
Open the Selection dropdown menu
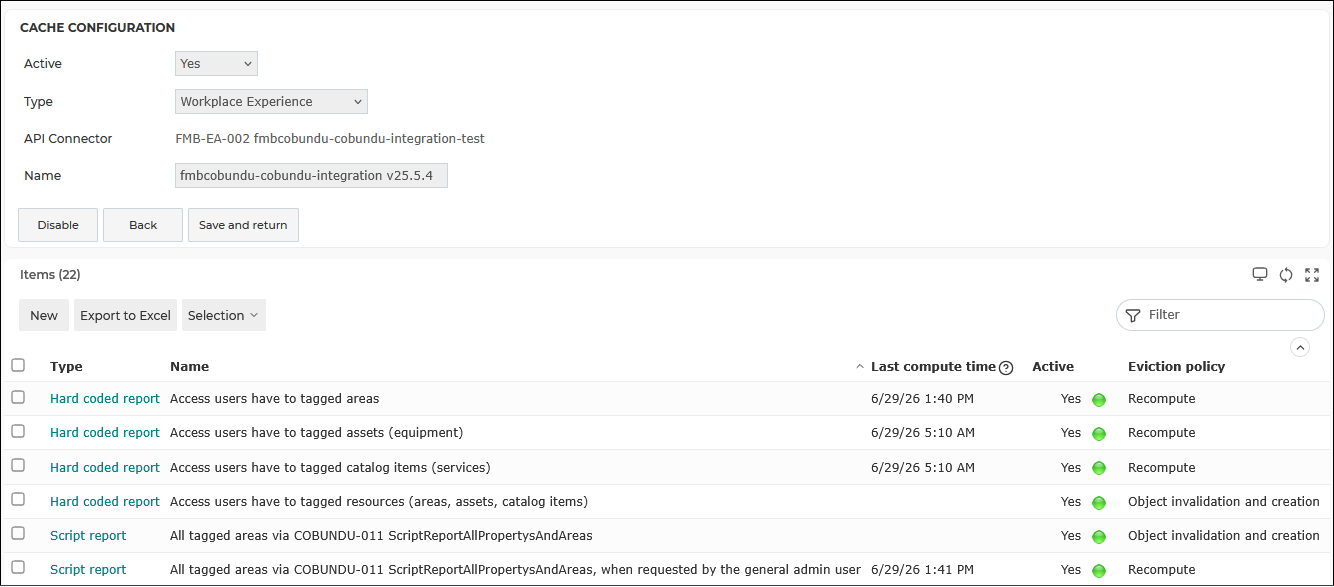tap(224, 315)
